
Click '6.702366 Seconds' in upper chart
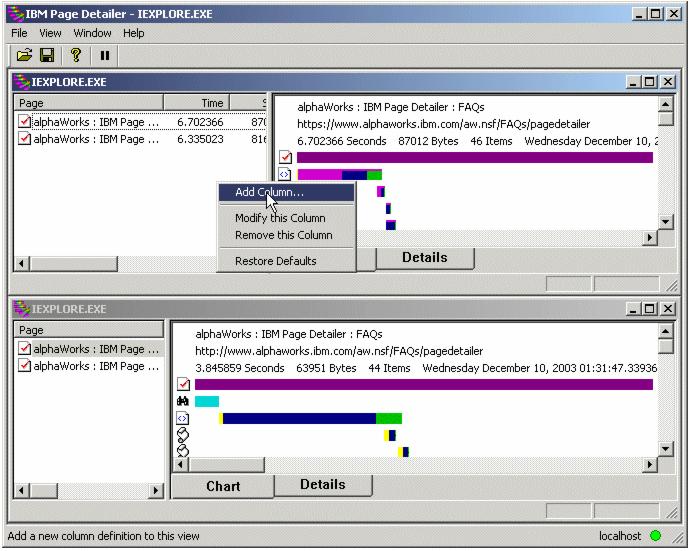pyautogui.click(x=341, y=141)
